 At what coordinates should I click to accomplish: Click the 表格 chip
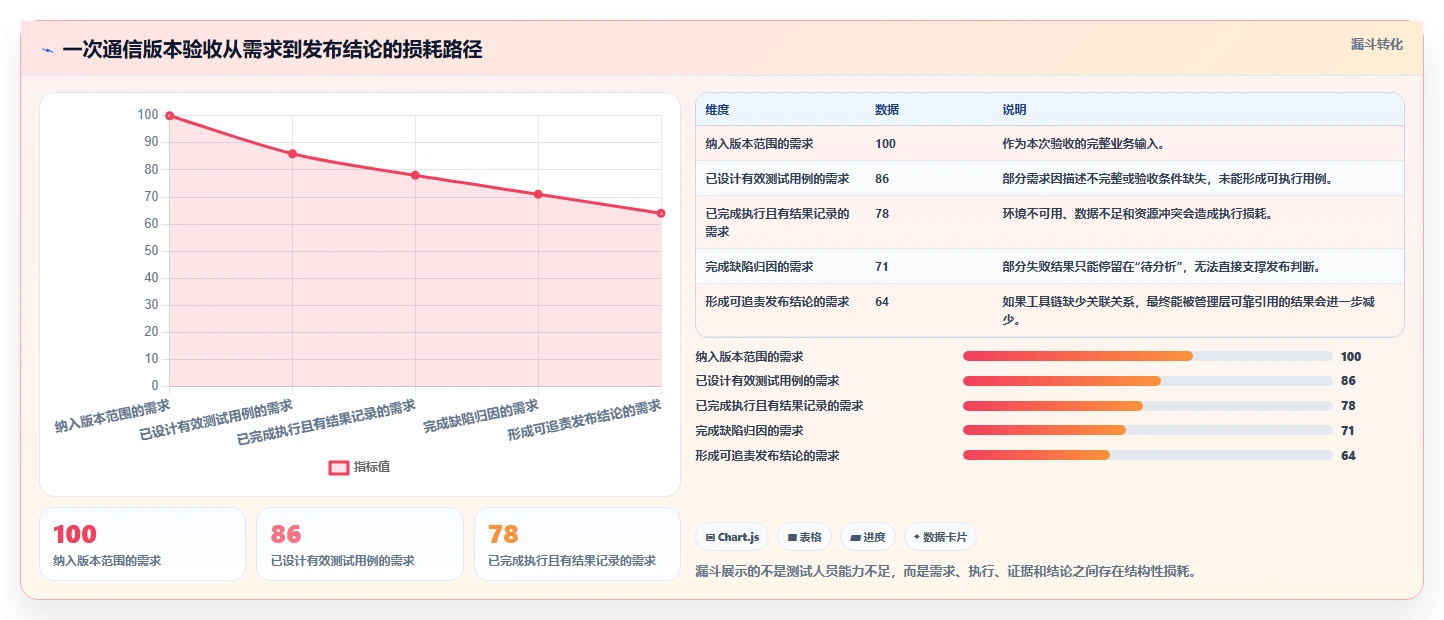click(804, 537)
